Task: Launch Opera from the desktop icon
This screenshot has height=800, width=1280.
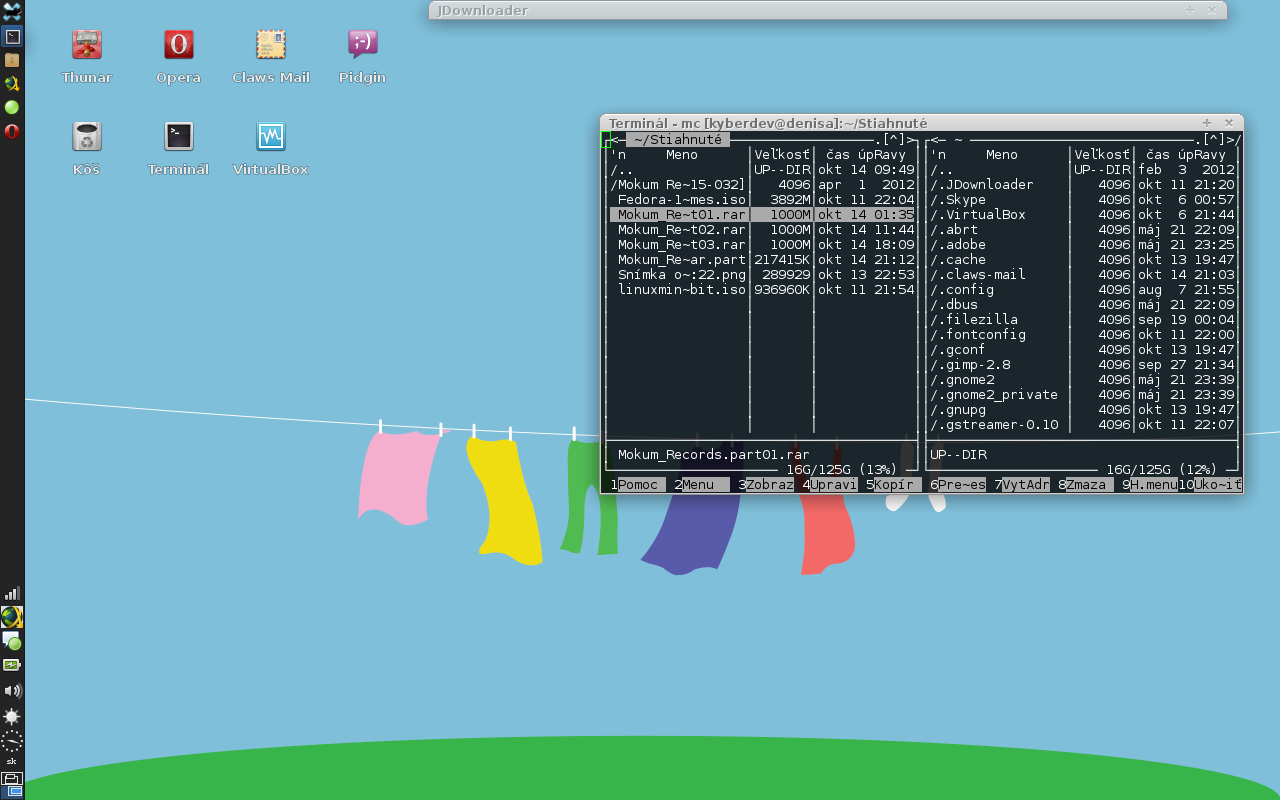Action: tap(178, 45)
